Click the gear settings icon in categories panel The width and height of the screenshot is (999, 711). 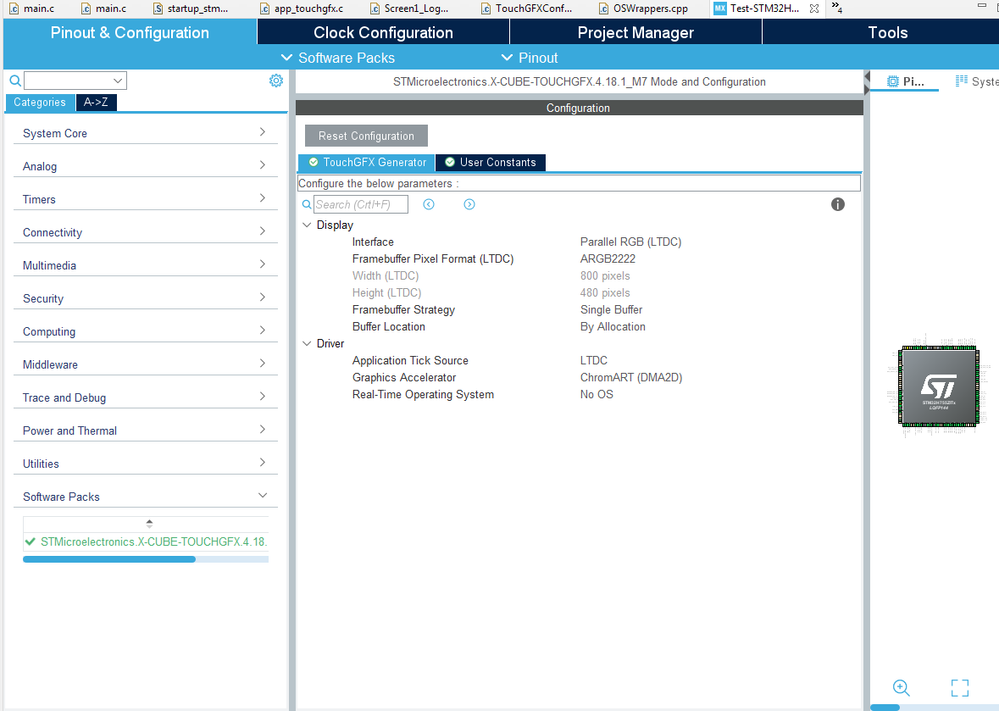pyautogui.click(x=276, y=81)
